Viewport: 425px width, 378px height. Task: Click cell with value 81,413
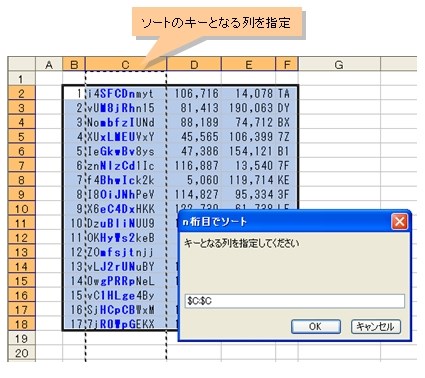pos(194,108)
